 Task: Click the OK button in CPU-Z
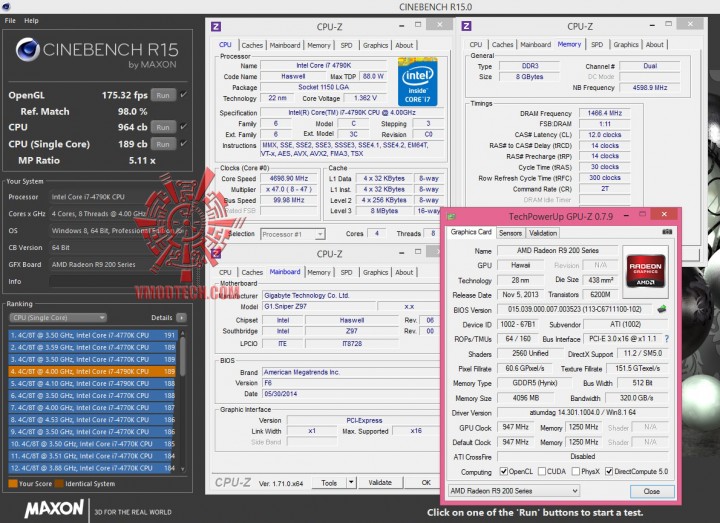426,483
